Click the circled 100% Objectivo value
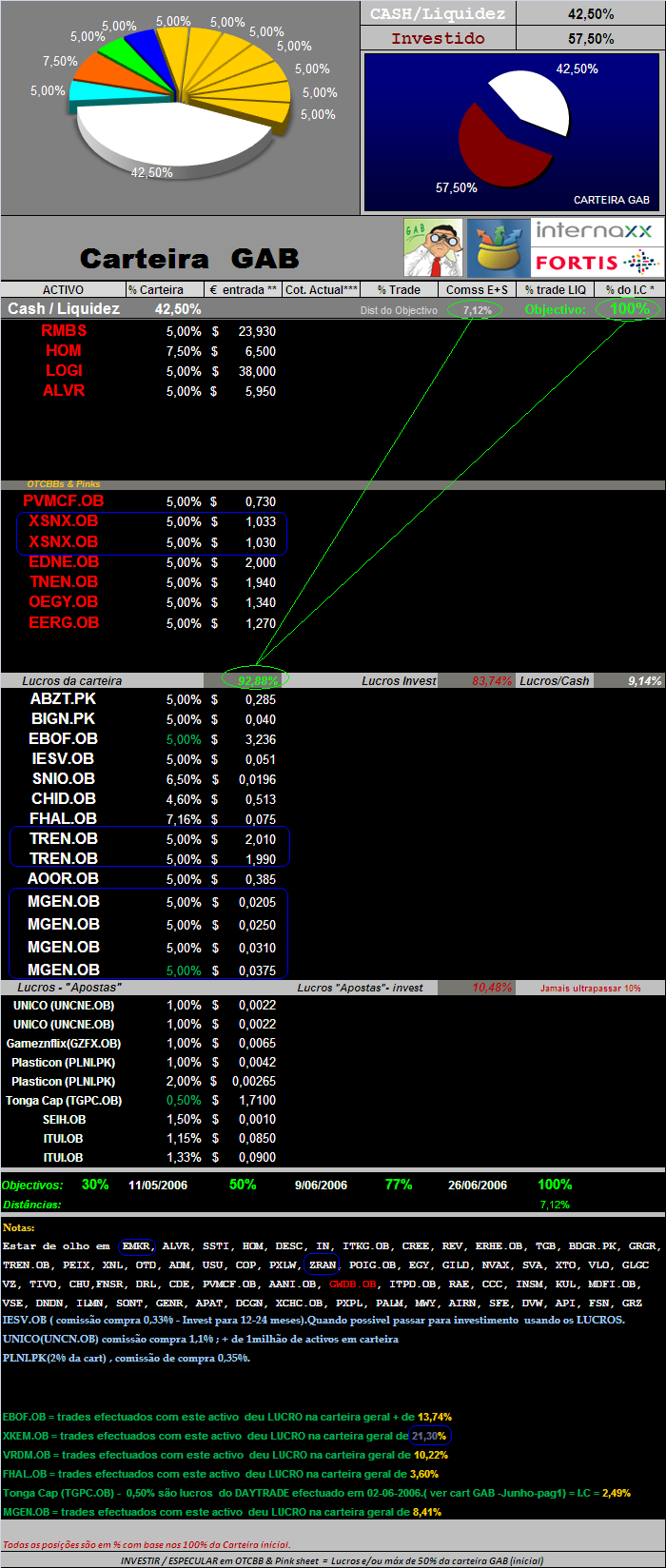This screenshot has height=1568, width=666. coord(629,308)
